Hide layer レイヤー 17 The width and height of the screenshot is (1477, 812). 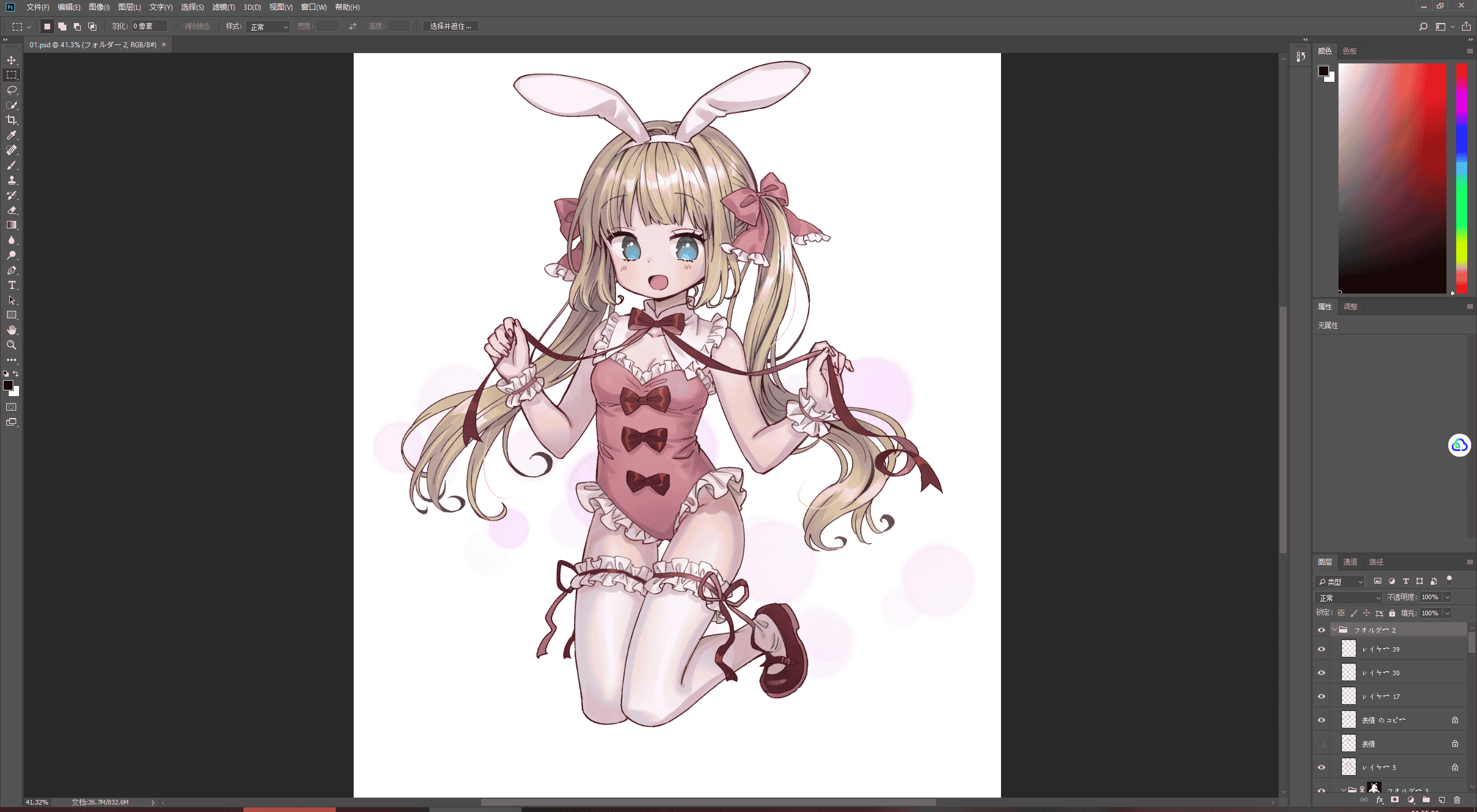1321,696
